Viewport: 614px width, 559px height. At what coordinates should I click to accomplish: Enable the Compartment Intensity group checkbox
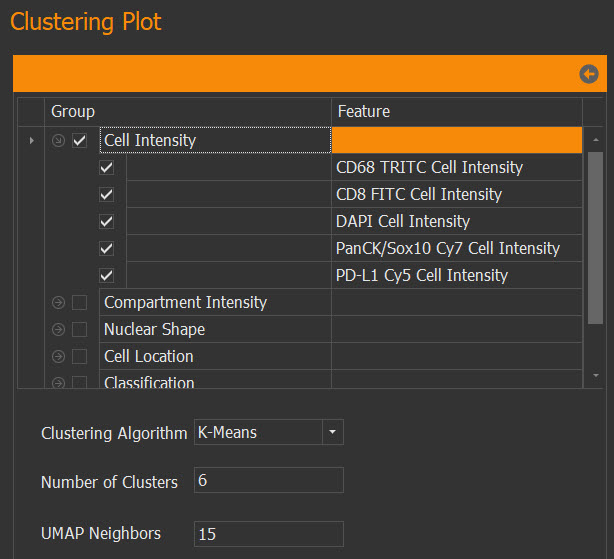coord(79,302)
